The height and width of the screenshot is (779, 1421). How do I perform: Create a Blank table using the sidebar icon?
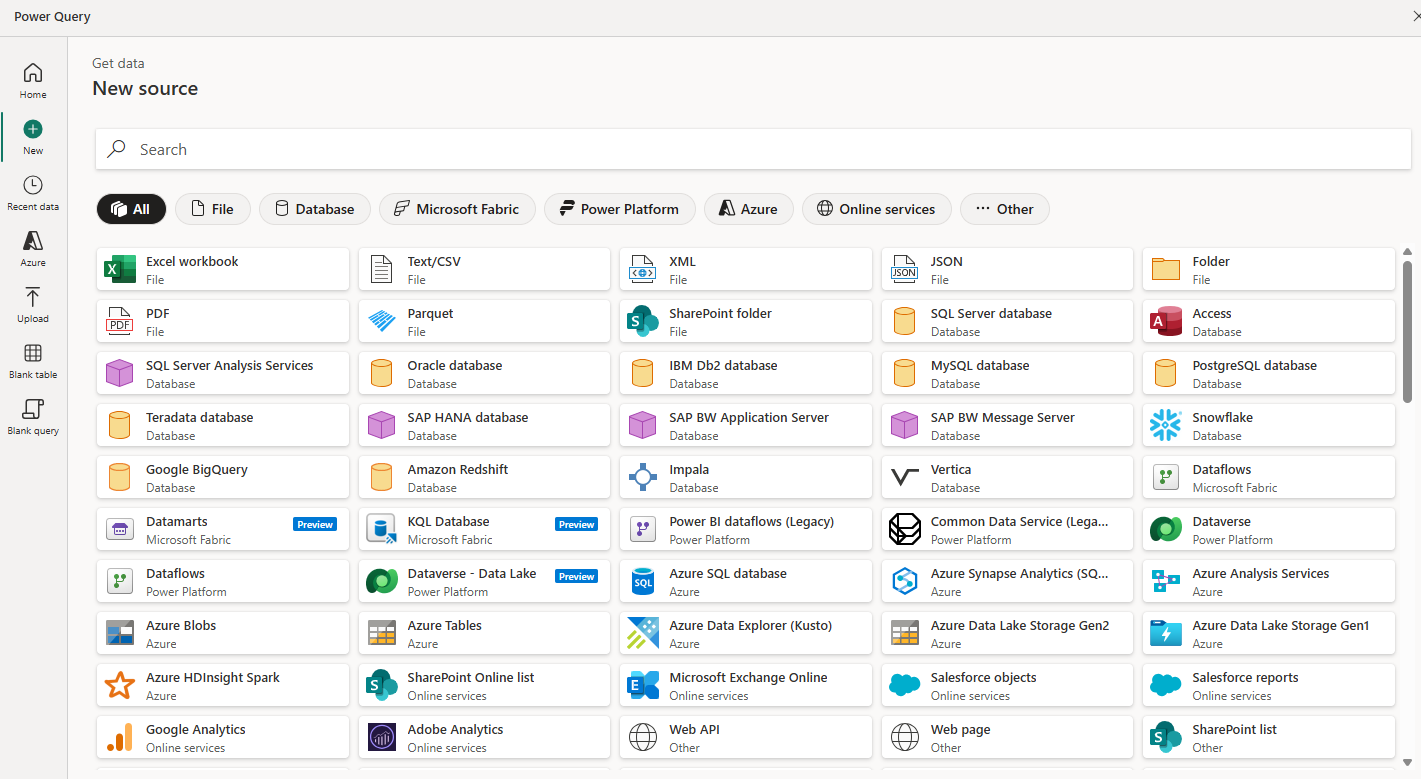(32, 361)
